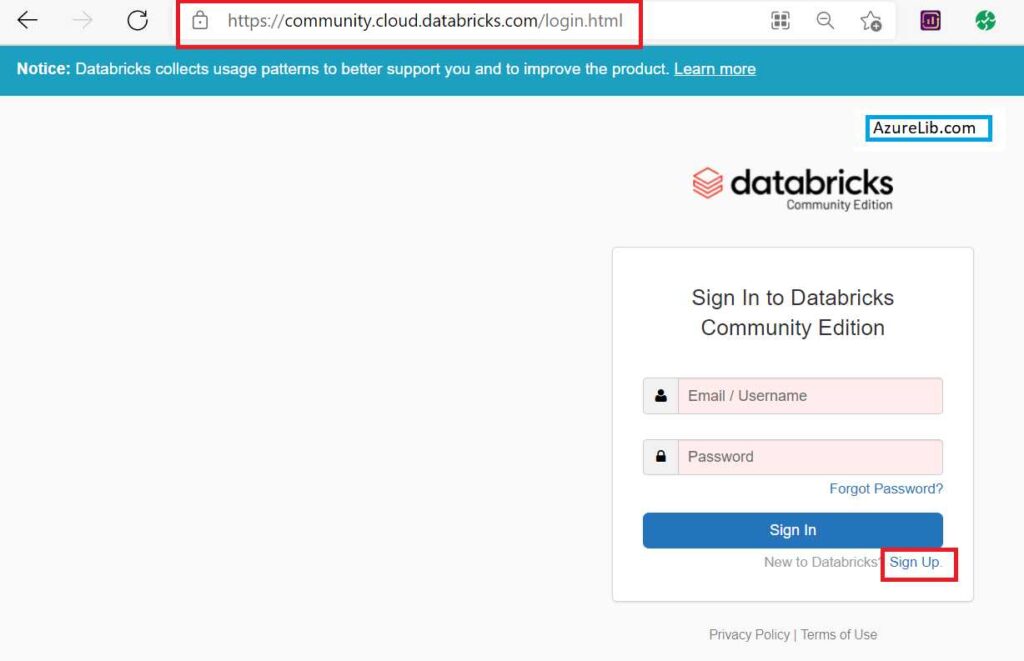Open the Learn more link in notice
The height and width of the screenshot is (661, 1024).
point(714,69)
